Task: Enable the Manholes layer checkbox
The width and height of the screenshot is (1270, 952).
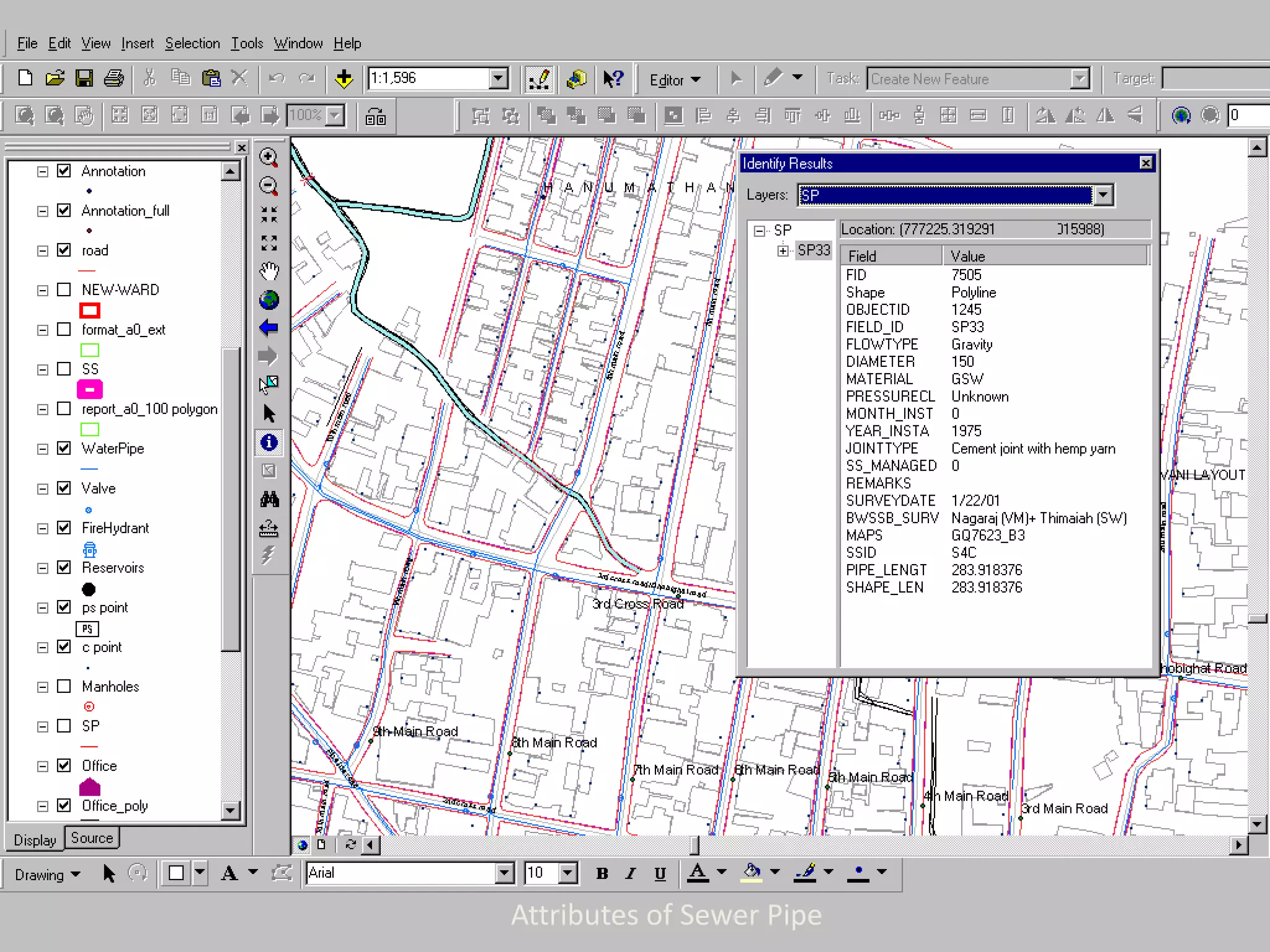Action: (x=64, y=686)
